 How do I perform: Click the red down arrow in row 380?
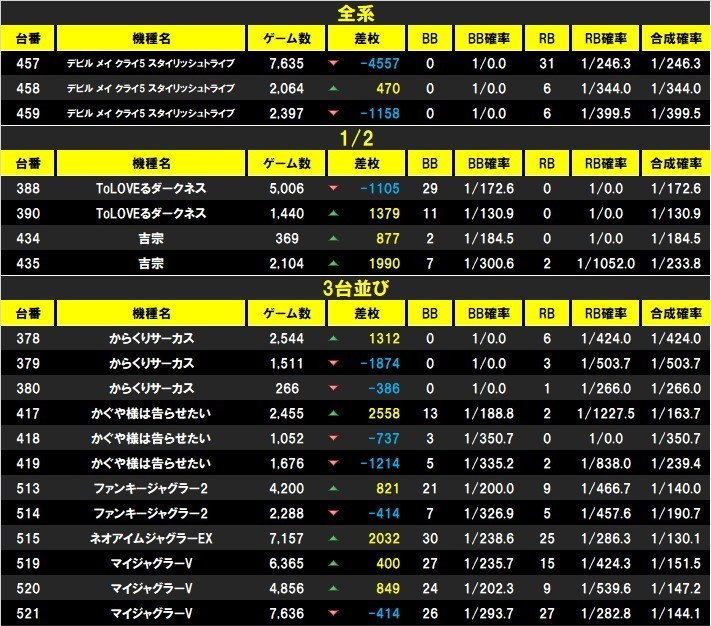334,388
